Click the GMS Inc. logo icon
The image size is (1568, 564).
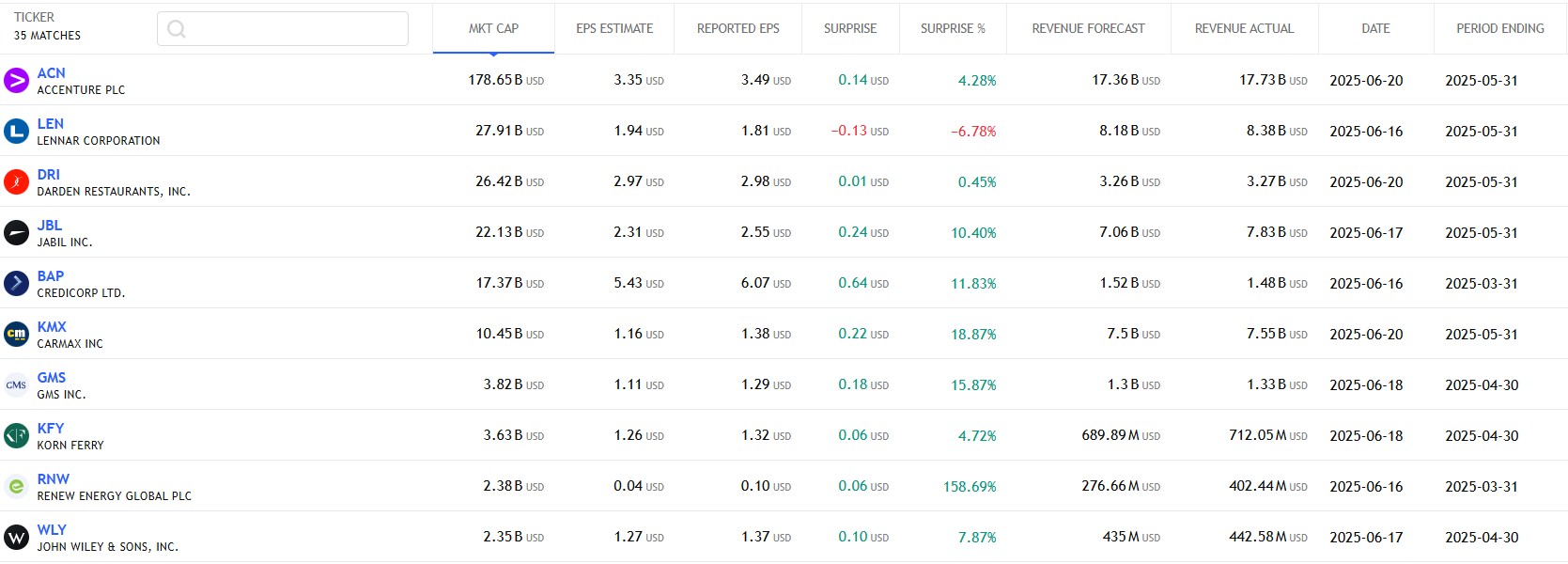pos(17,385)
